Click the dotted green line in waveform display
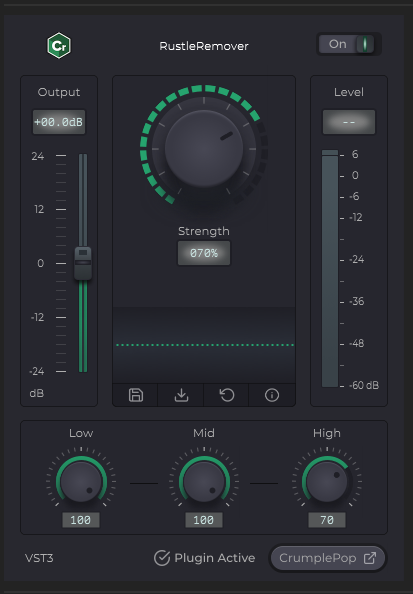413x594 pixels. (x=205, y=345)
